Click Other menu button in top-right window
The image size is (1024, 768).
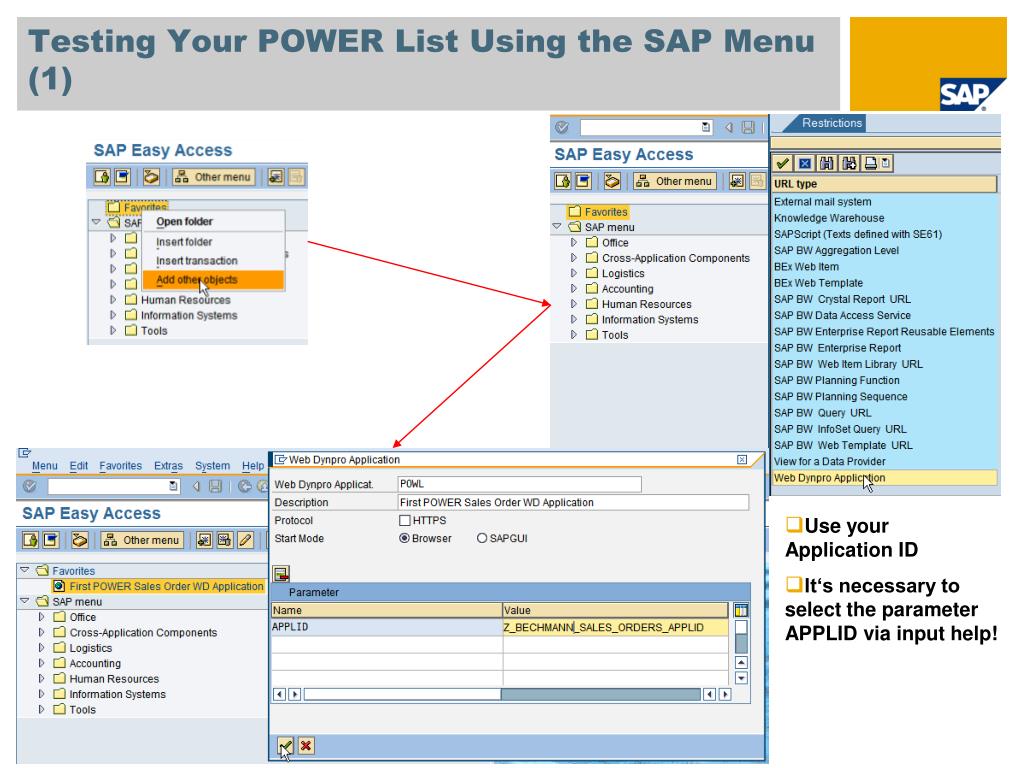[x=675, y=181]
